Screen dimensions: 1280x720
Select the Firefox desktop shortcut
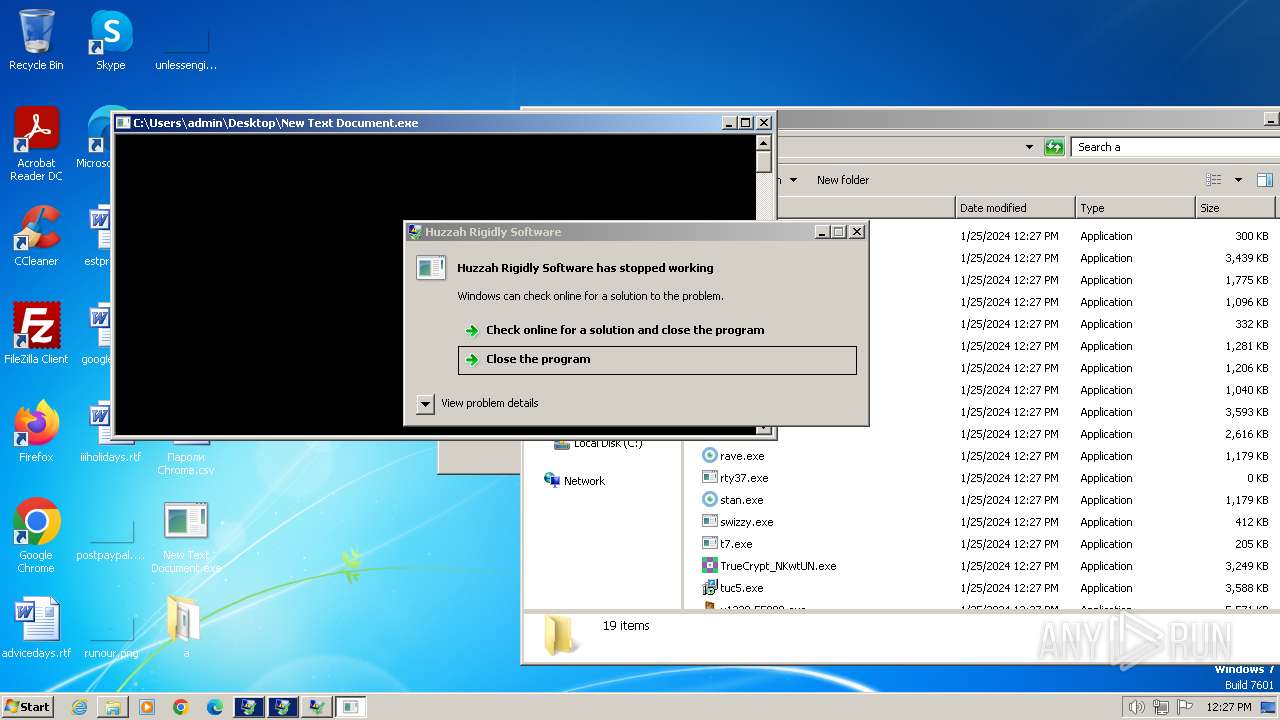36,432
